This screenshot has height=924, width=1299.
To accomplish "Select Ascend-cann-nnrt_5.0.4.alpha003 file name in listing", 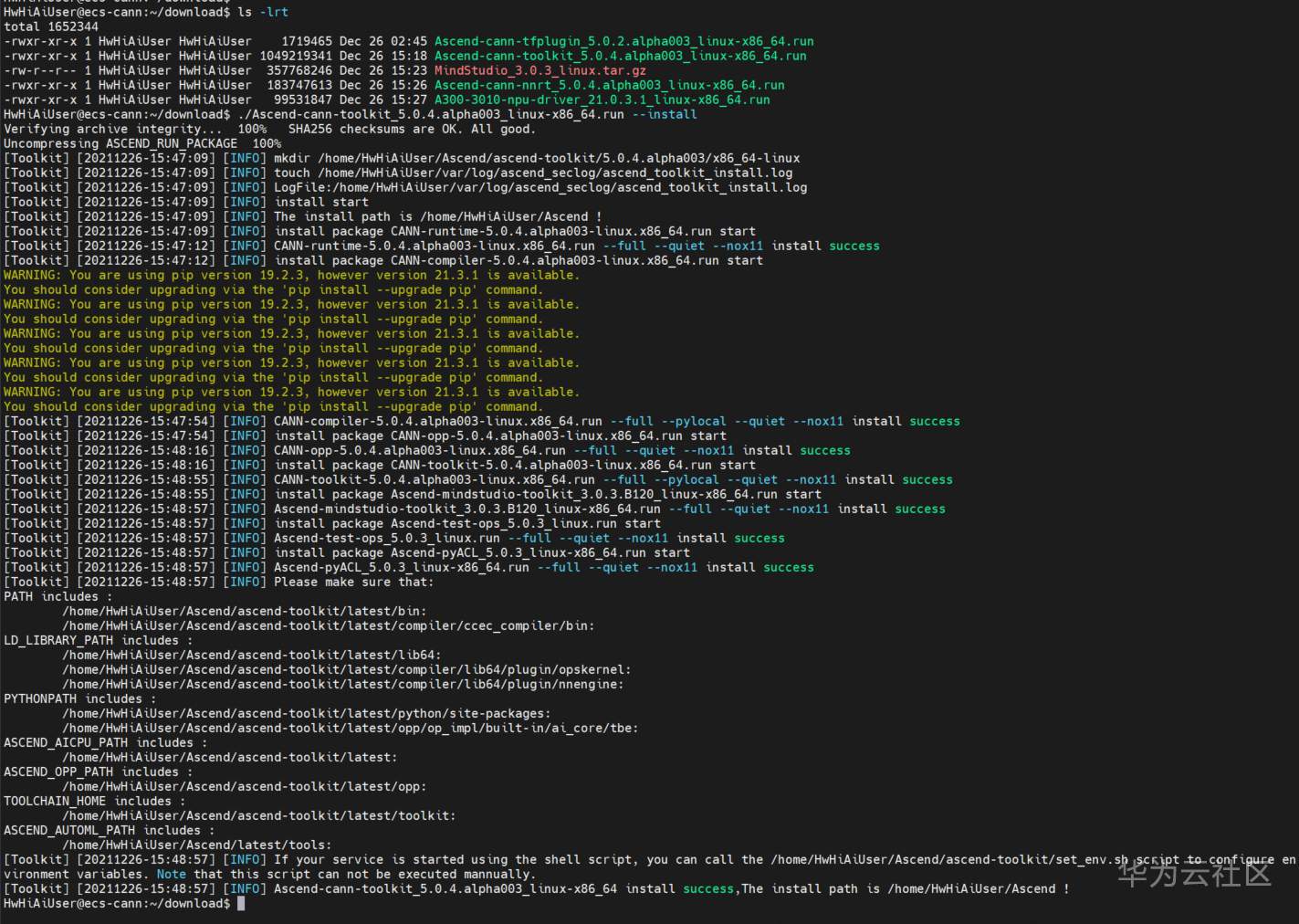I will (609, 85).
